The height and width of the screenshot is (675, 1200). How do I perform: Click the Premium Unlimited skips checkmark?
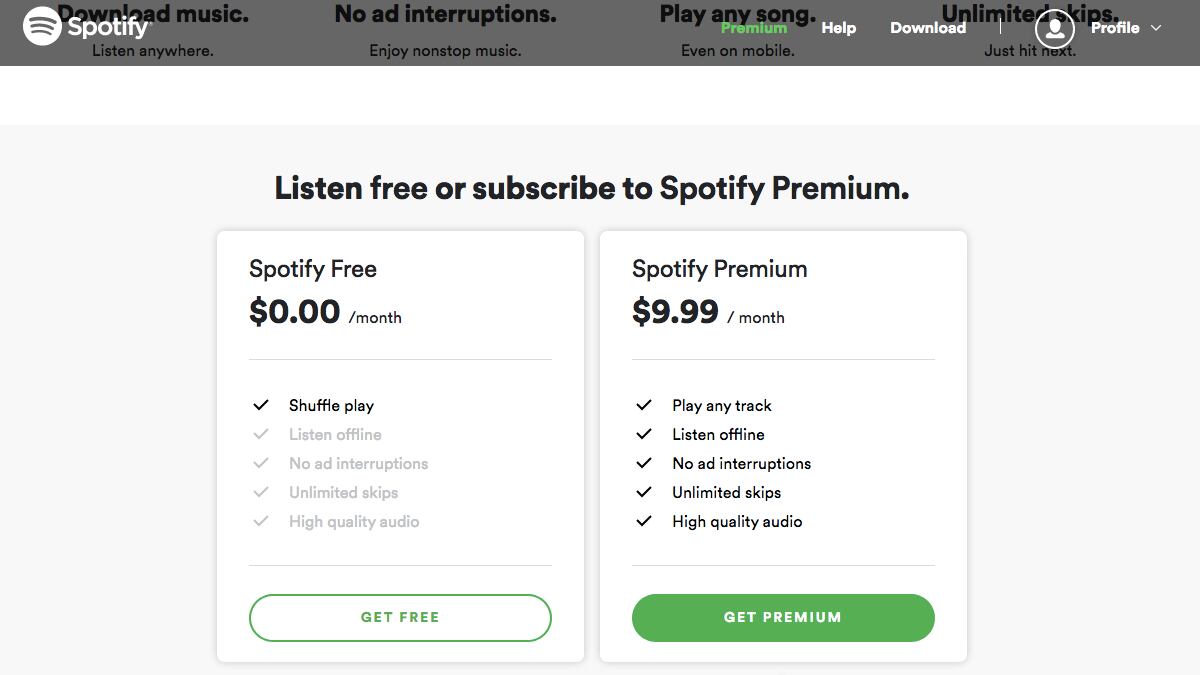(x=644, y=492)
